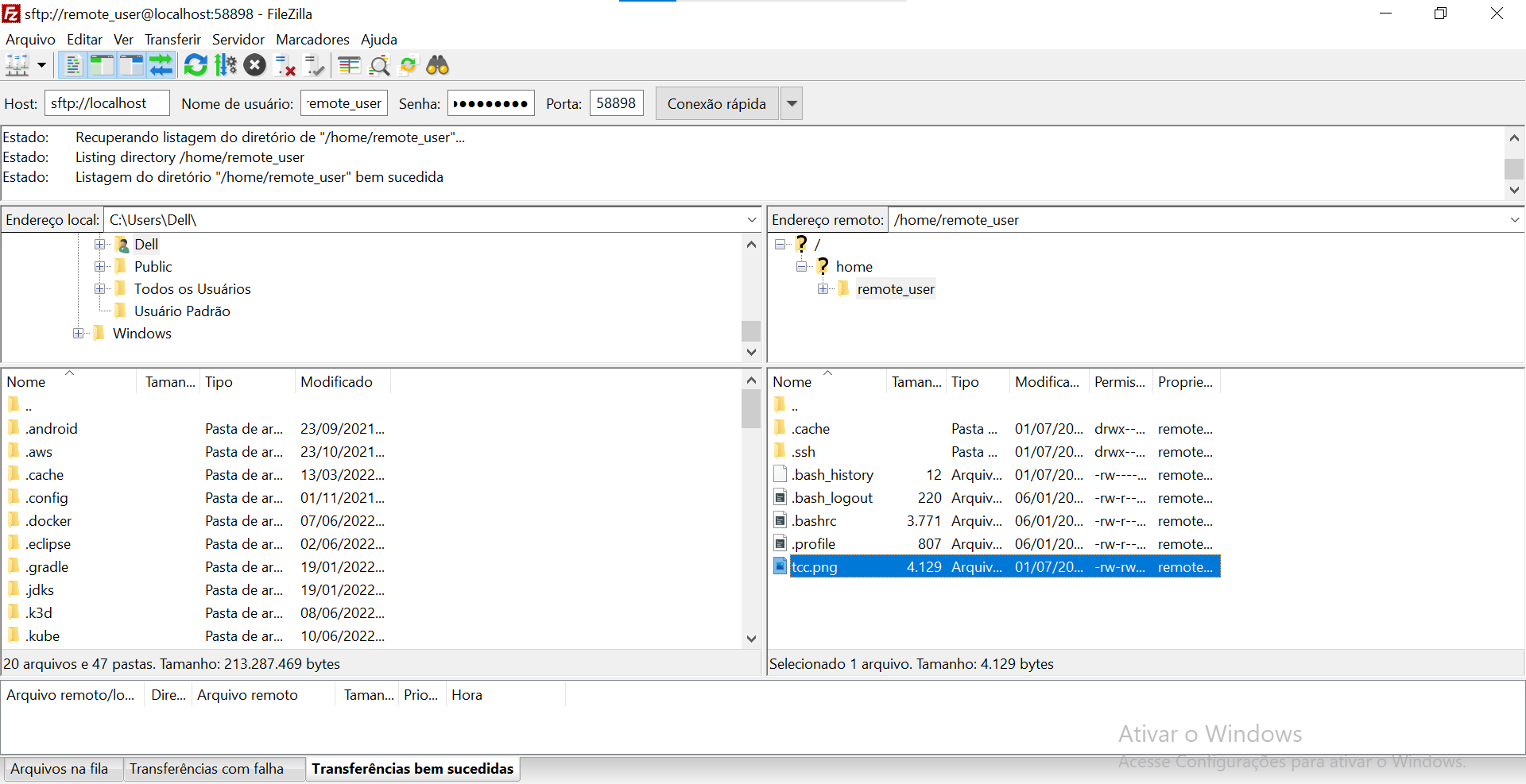The width and height of the screenshot is (1526, 784).
Task: Toggle processing of the transfer queue
Action: pyautogui.click(x=226, y=65)
